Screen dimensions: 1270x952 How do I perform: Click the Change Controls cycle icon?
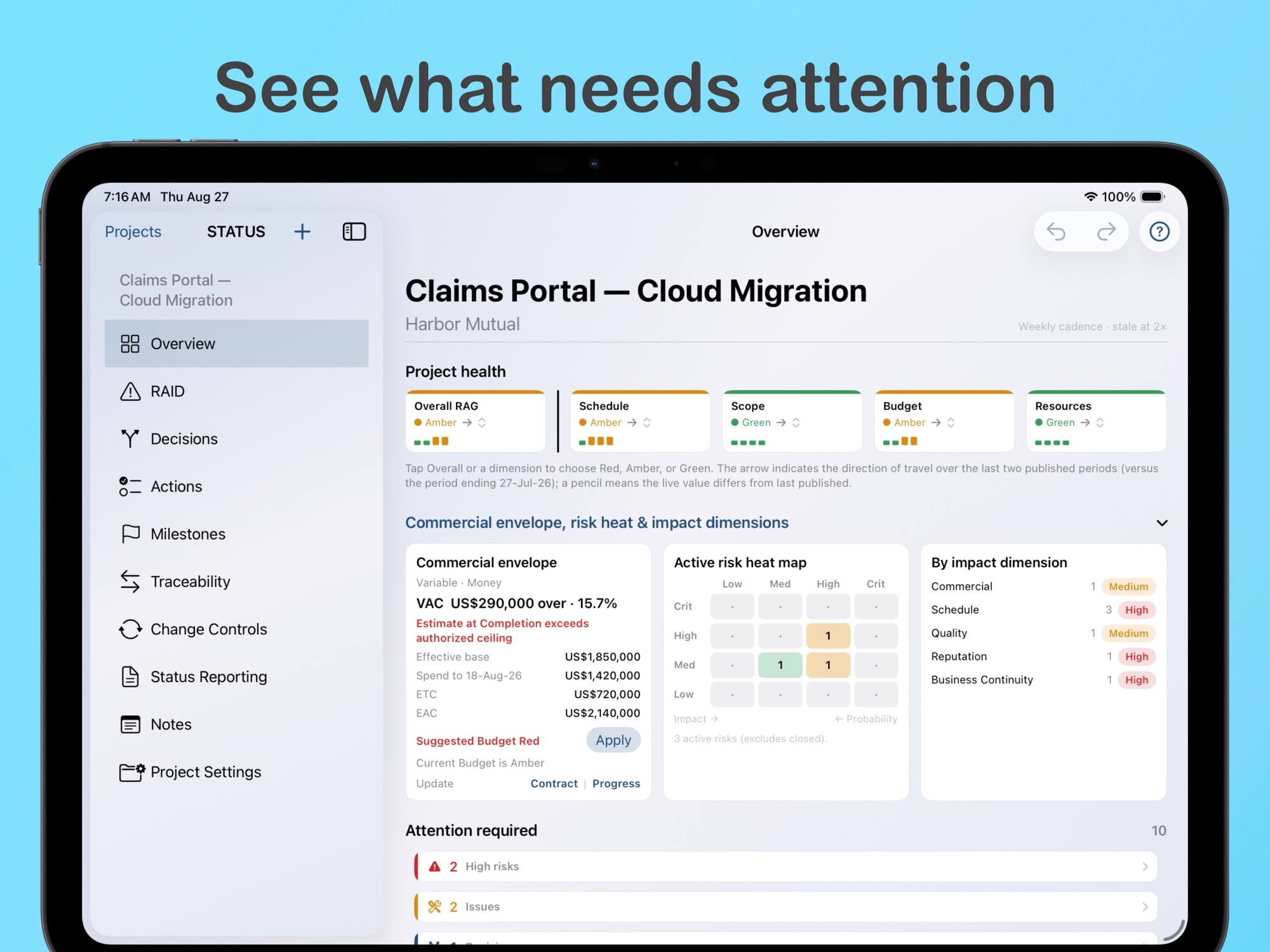[130, 630]
